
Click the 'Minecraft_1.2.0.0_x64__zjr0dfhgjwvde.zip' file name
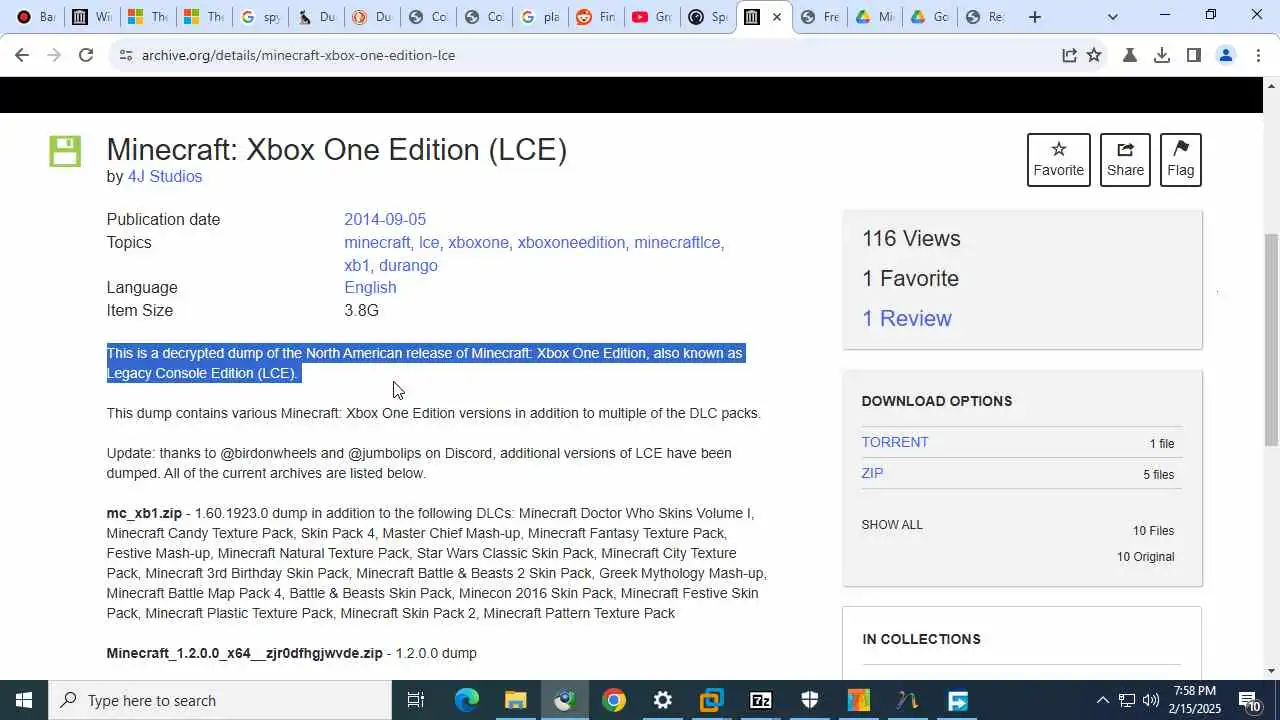click(x=244, y=653)
